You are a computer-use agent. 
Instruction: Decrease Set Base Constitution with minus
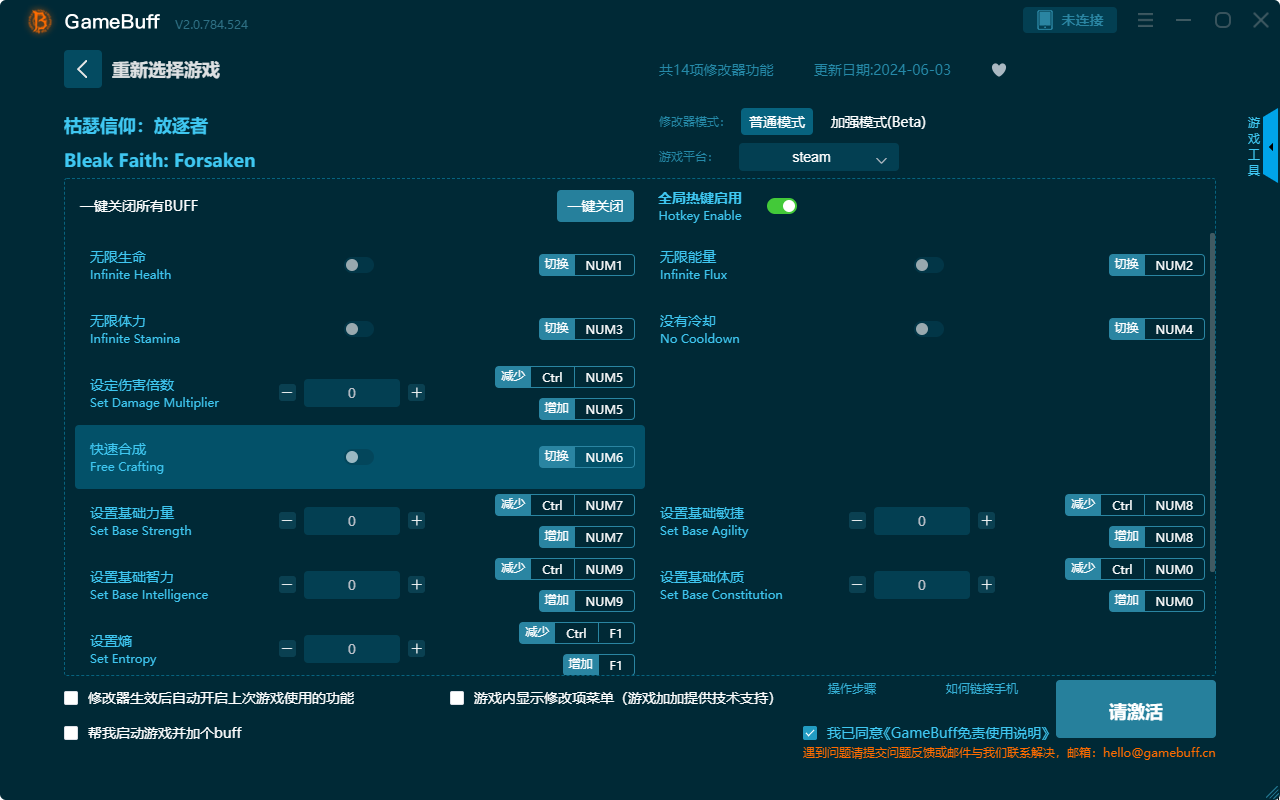click(x=857, y=585)
